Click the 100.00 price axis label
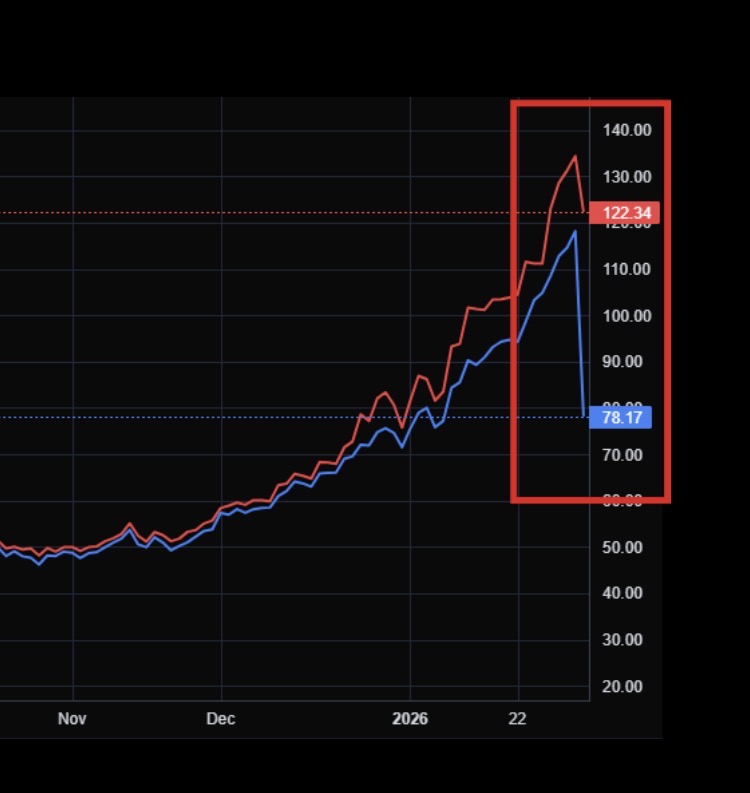Viewport: 750px width, 793px height. click(627, 316)
